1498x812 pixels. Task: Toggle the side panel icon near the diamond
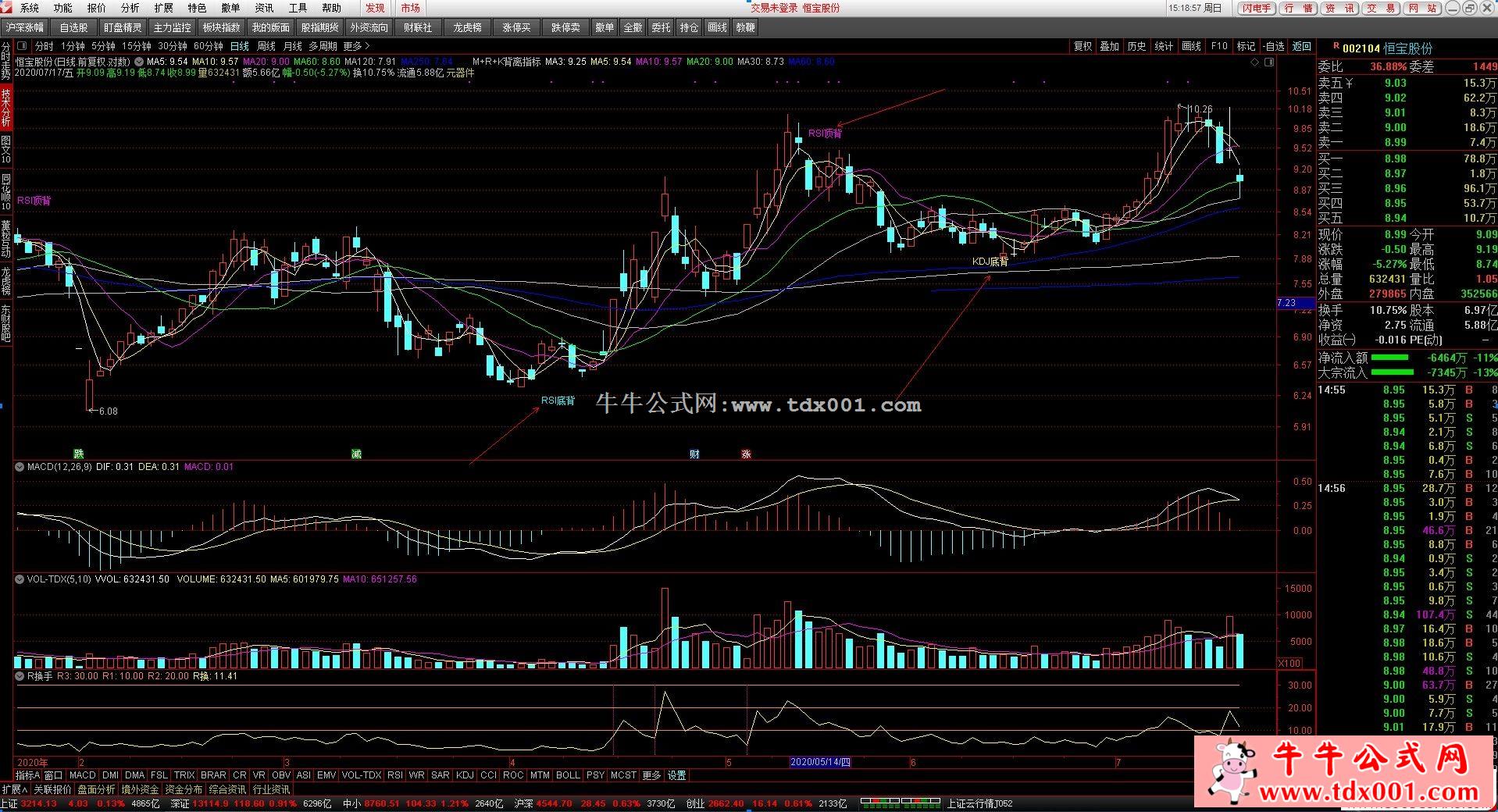1268,62
